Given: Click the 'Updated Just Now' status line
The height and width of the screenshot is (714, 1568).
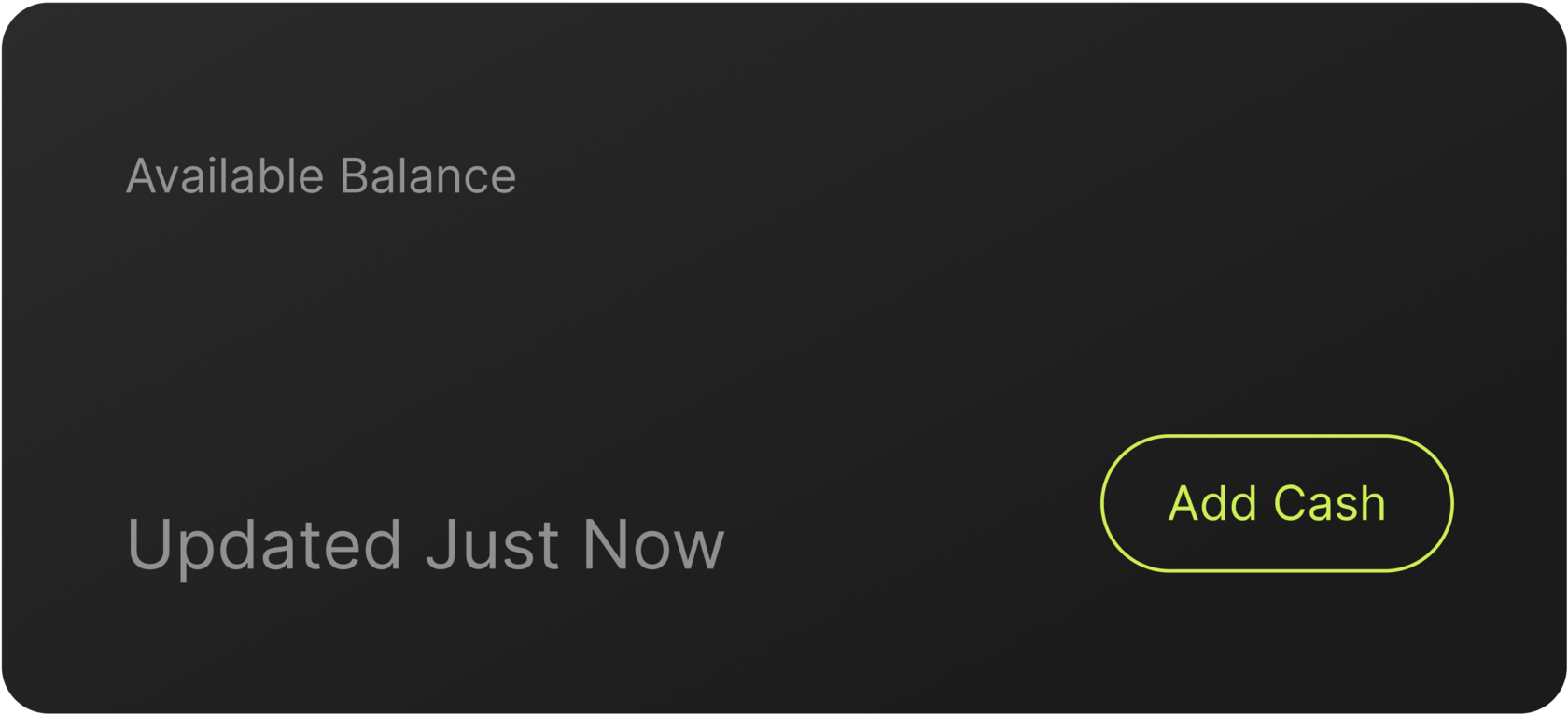Looking at the screenshot, I should click(425, 544).
